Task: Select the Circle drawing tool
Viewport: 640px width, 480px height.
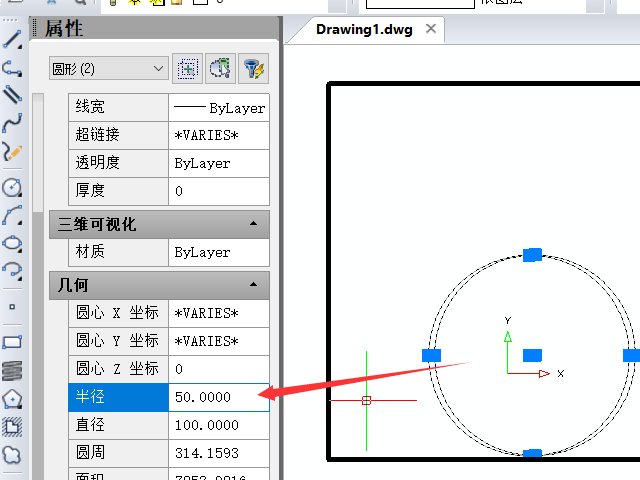Action: pyautogui.click(x=12, y=187)
